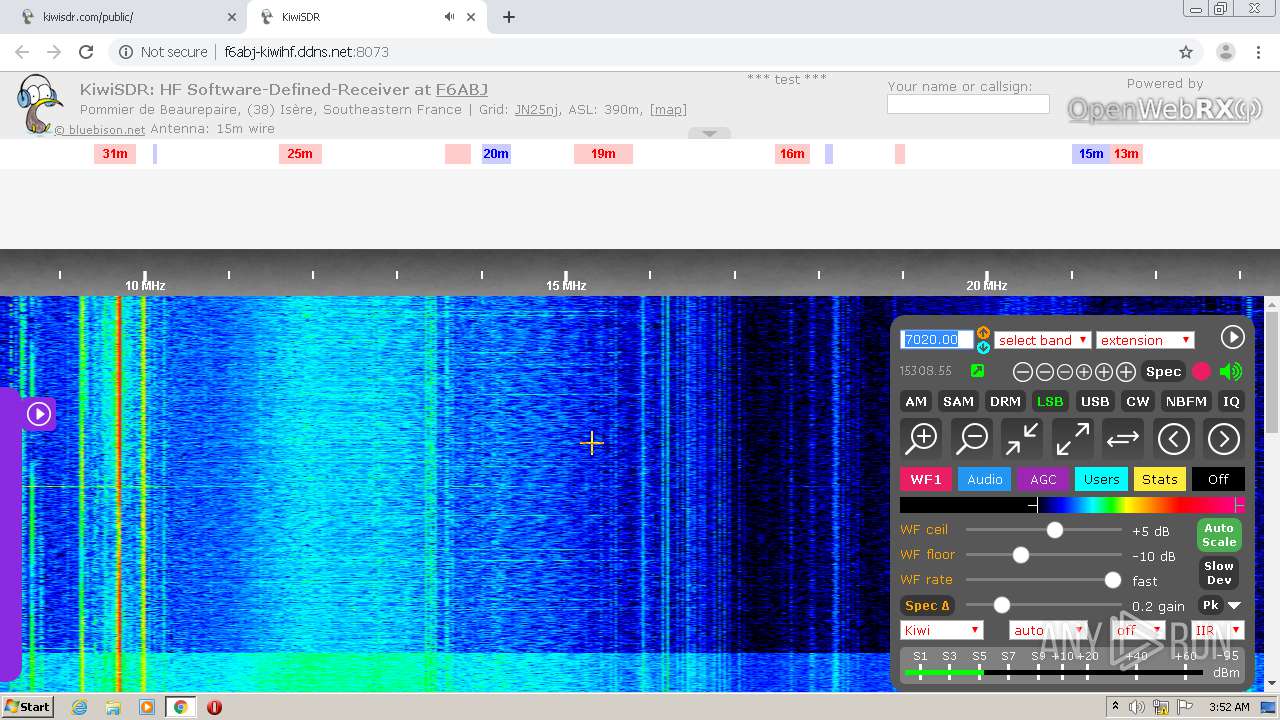Click the zoom-to-band inward arrows icon
1280x720 pixels.
click(x=1022, y=438)
